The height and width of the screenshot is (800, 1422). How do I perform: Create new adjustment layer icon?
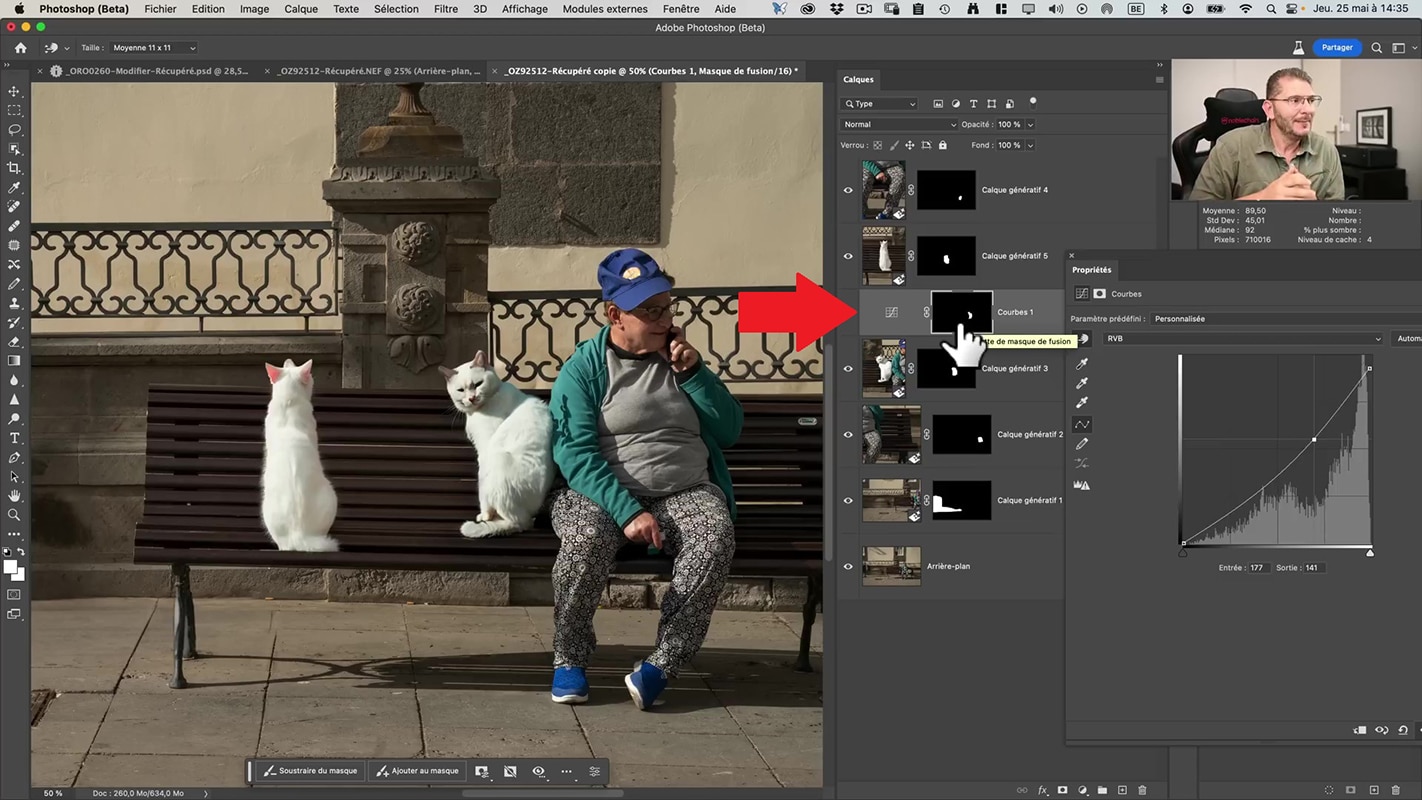click(x=1083, y=790)
